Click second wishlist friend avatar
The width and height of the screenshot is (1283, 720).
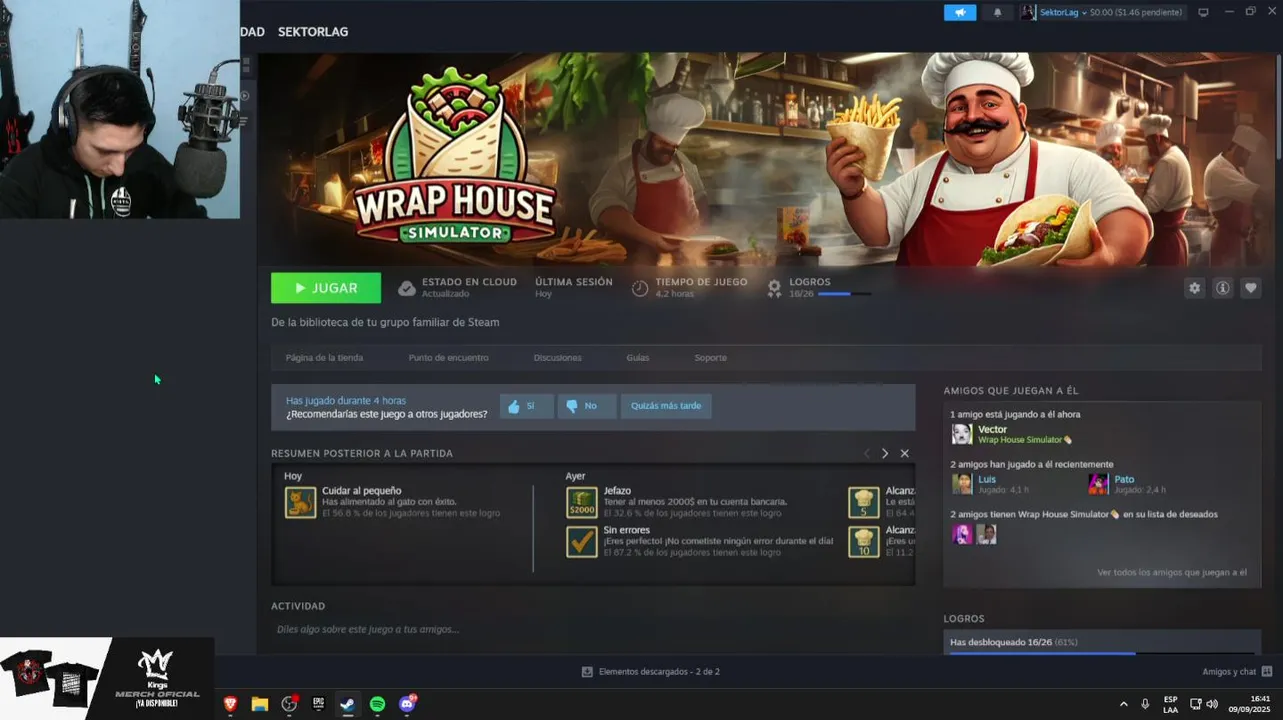coord(986,534)
